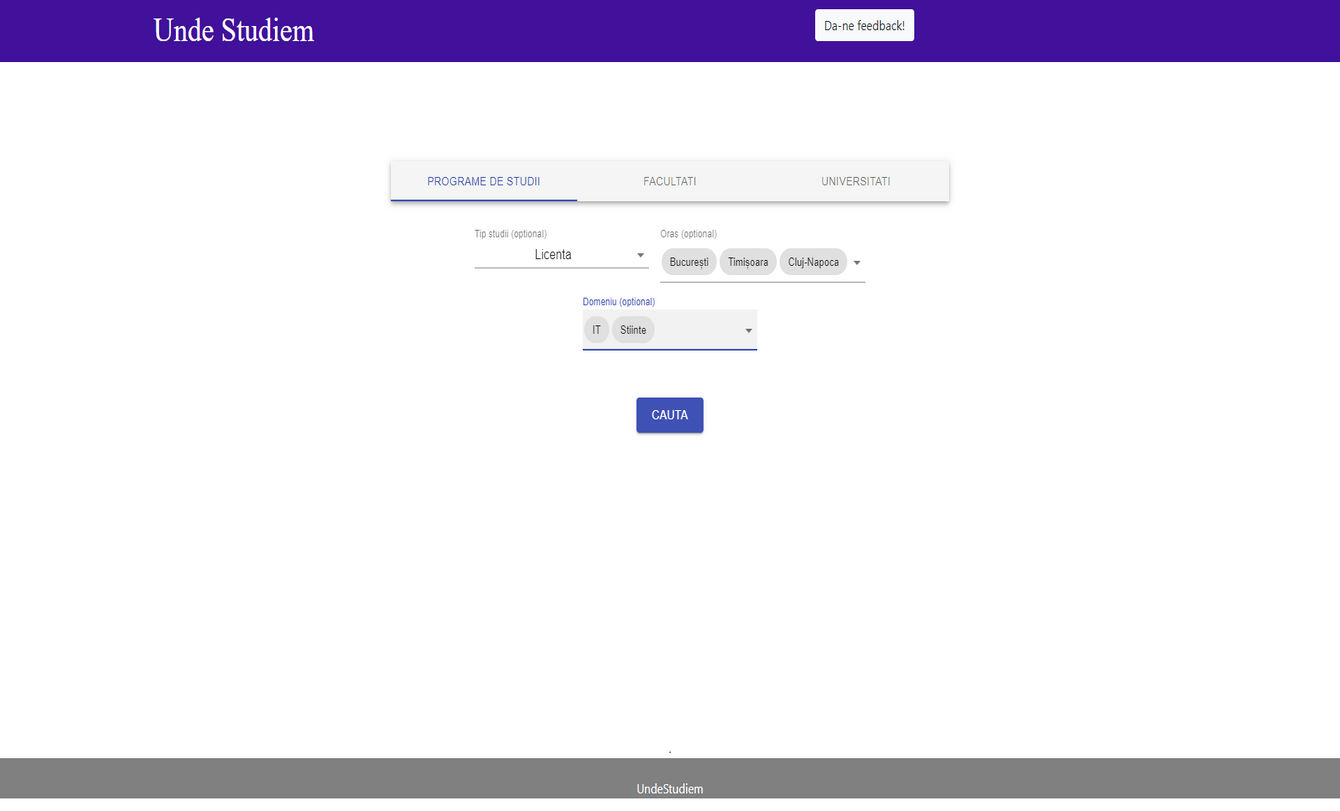The width and height of the screenshot is (1340, 811).
Task: Select the Timișoara city chip
Action: [748, 262]
